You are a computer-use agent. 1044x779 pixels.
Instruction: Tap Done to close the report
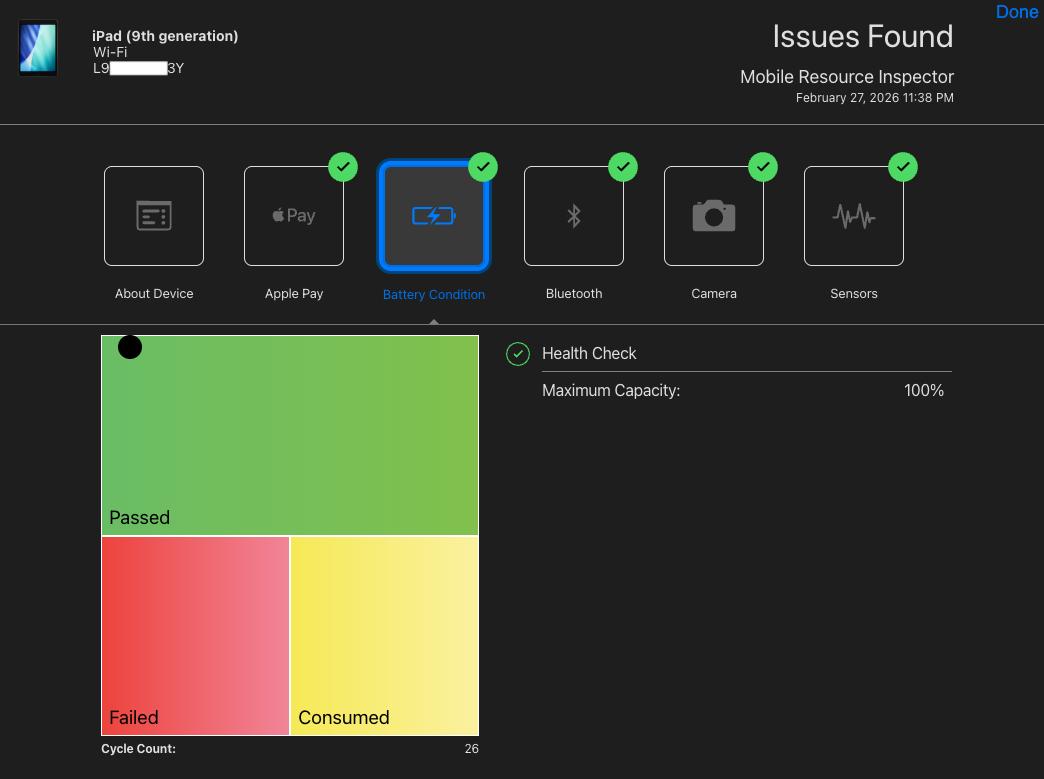[1016, 12]
